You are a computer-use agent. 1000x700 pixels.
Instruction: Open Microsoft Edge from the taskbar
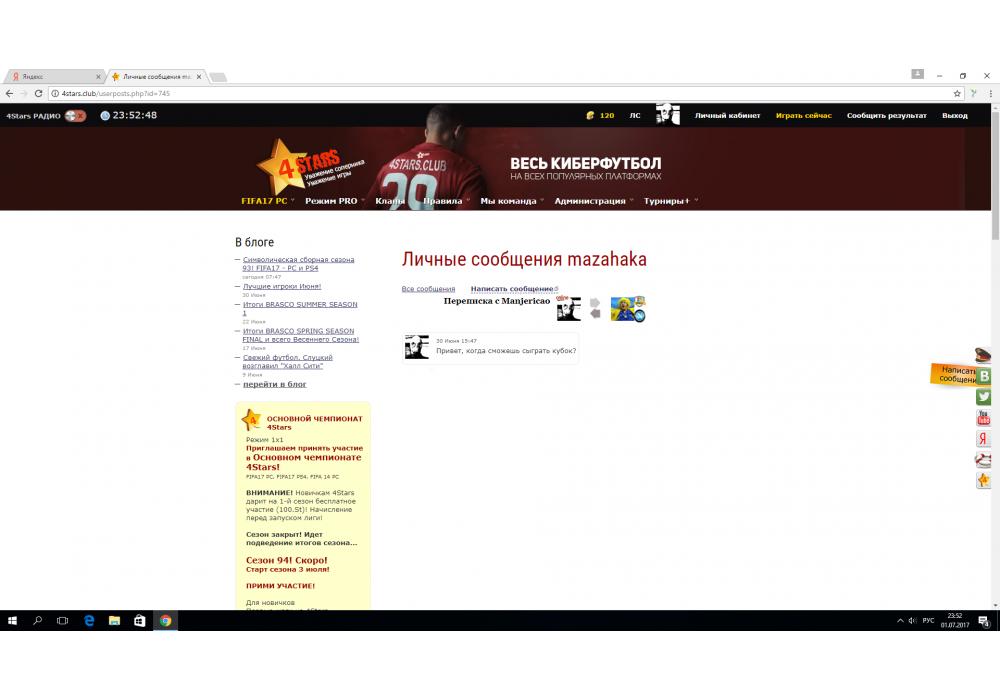click(x=89, y=621)
